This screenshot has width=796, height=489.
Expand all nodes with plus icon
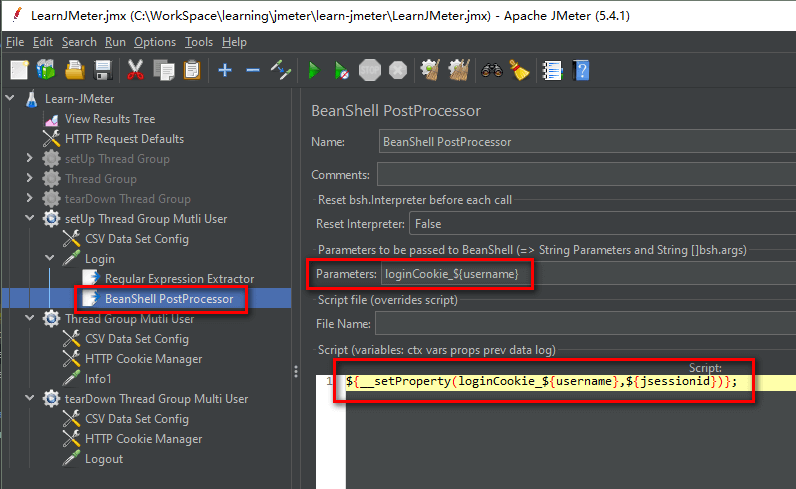225,70
